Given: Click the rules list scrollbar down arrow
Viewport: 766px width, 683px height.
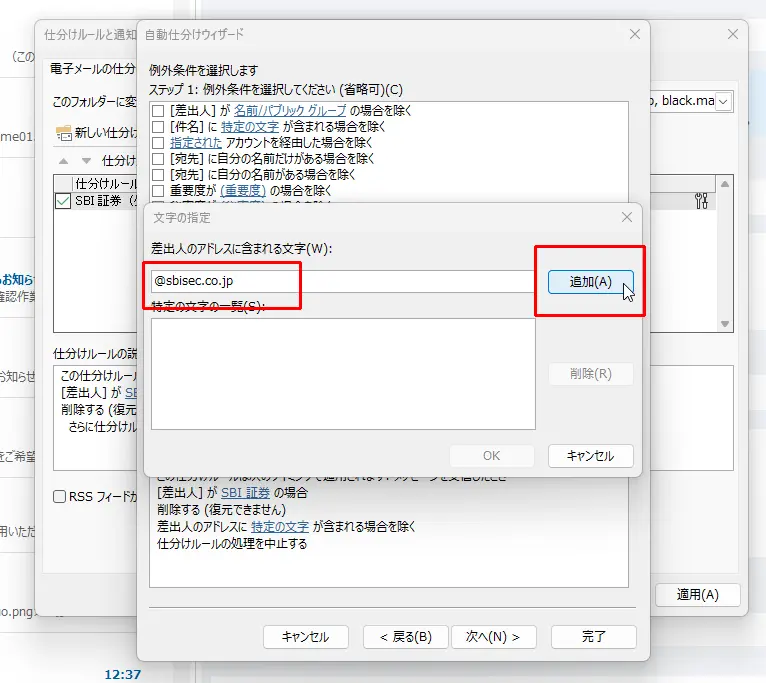Looking at the screenshot, I should click(725, 324).
